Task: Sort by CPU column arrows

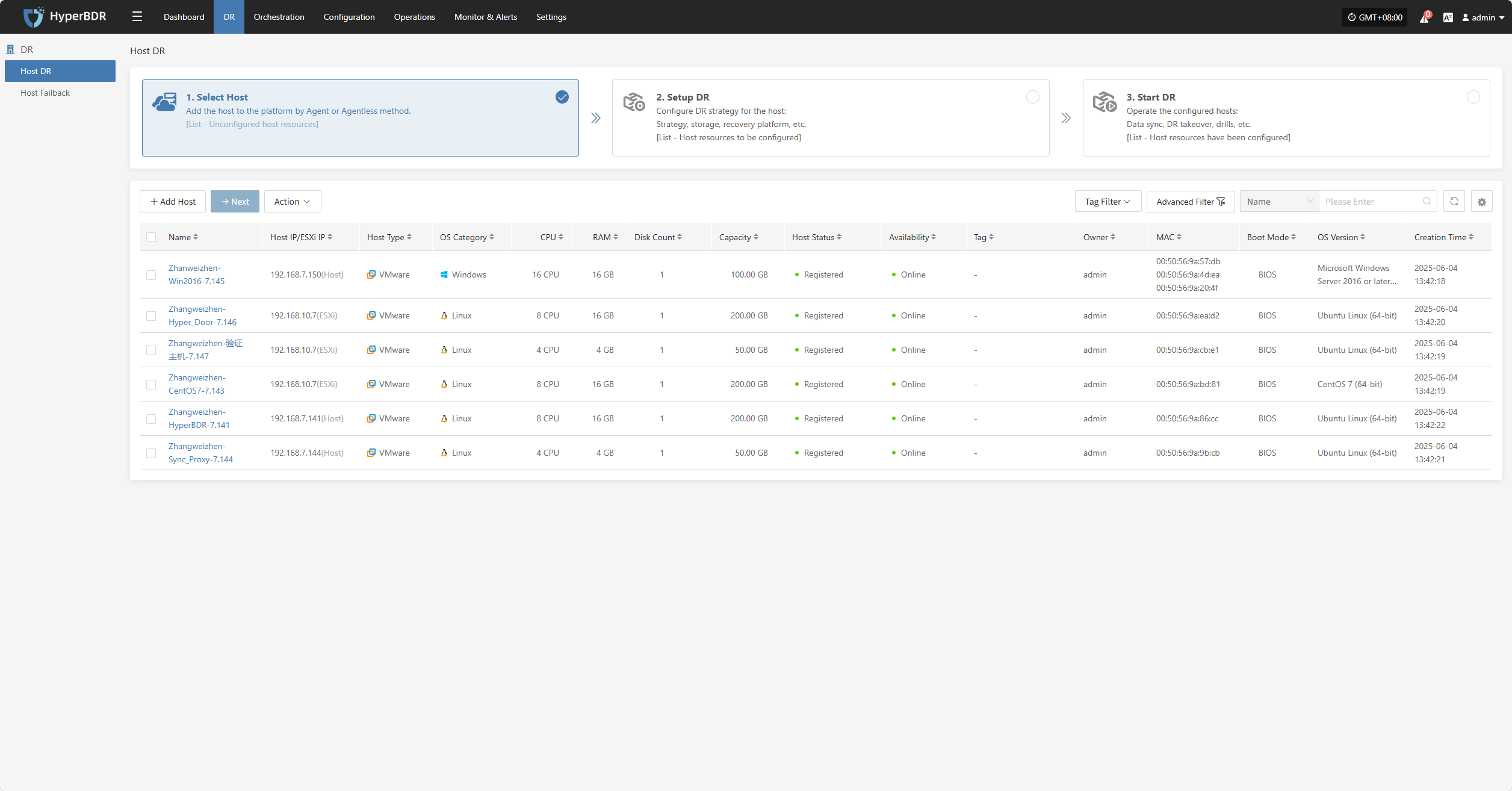Action: coord(561,237)
